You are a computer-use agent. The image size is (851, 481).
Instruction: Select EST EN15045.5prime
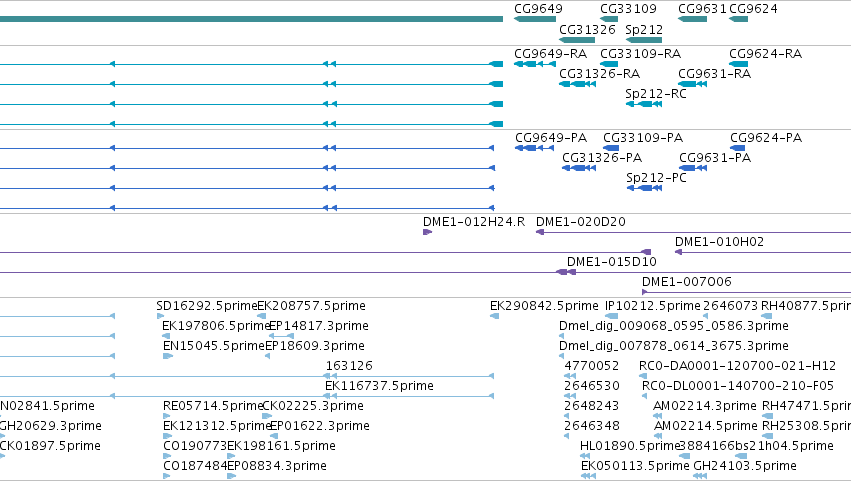[x=214, y=346]
